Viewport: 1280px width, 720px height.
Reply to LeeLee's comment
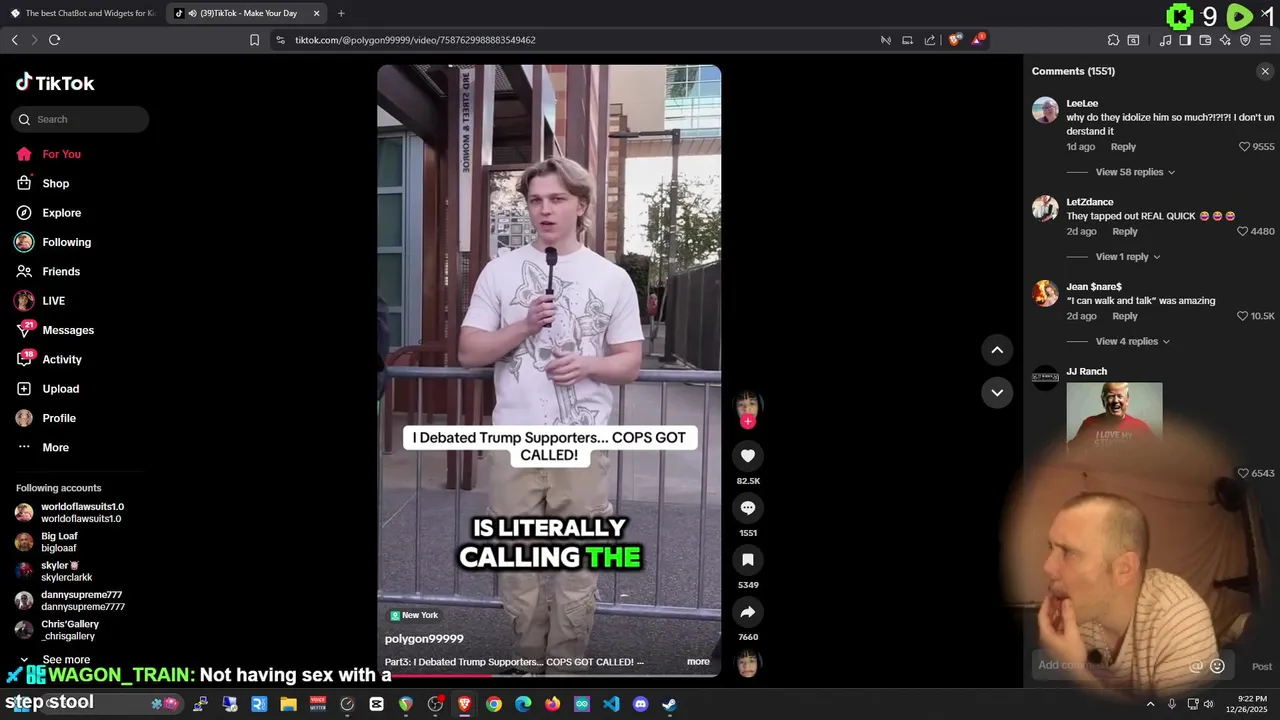click(1123, 147)
